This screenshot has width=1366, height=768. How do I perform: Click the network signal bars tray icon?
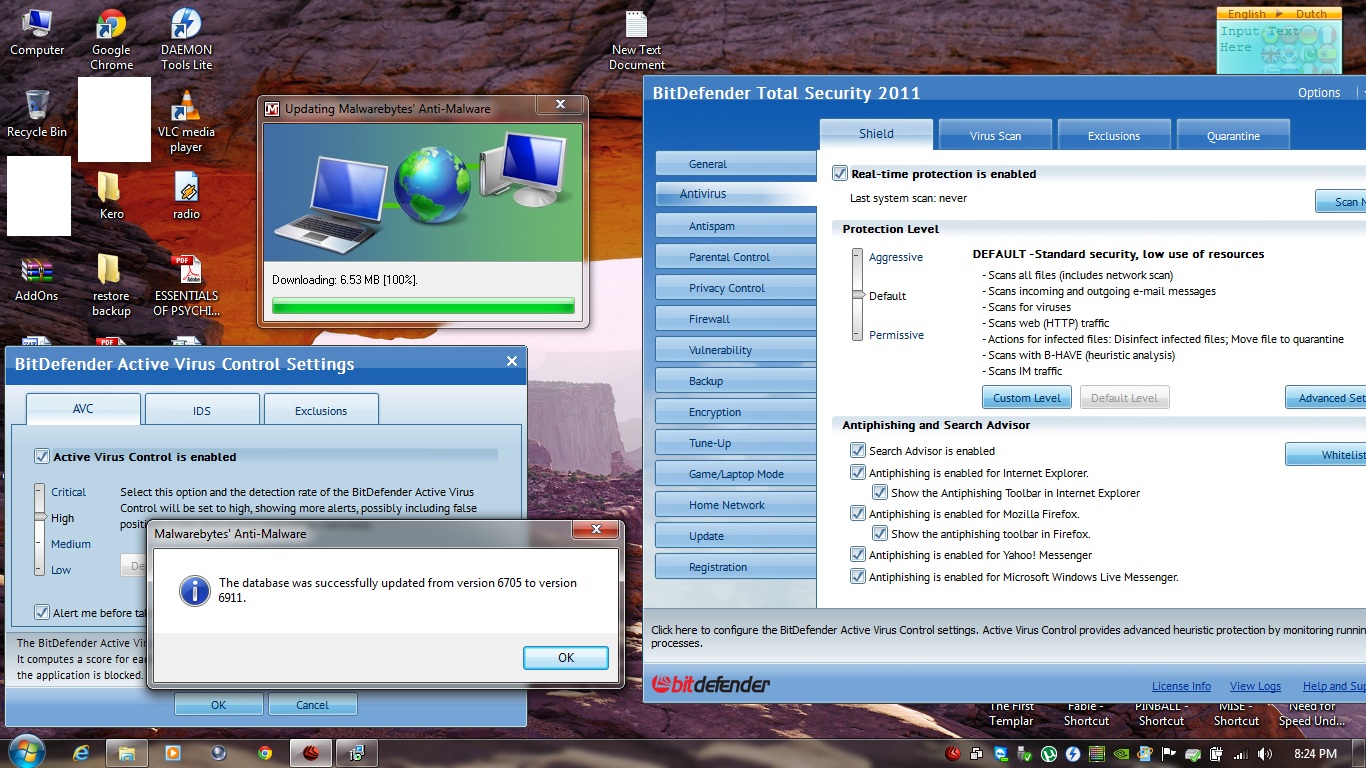[1241, 754]
